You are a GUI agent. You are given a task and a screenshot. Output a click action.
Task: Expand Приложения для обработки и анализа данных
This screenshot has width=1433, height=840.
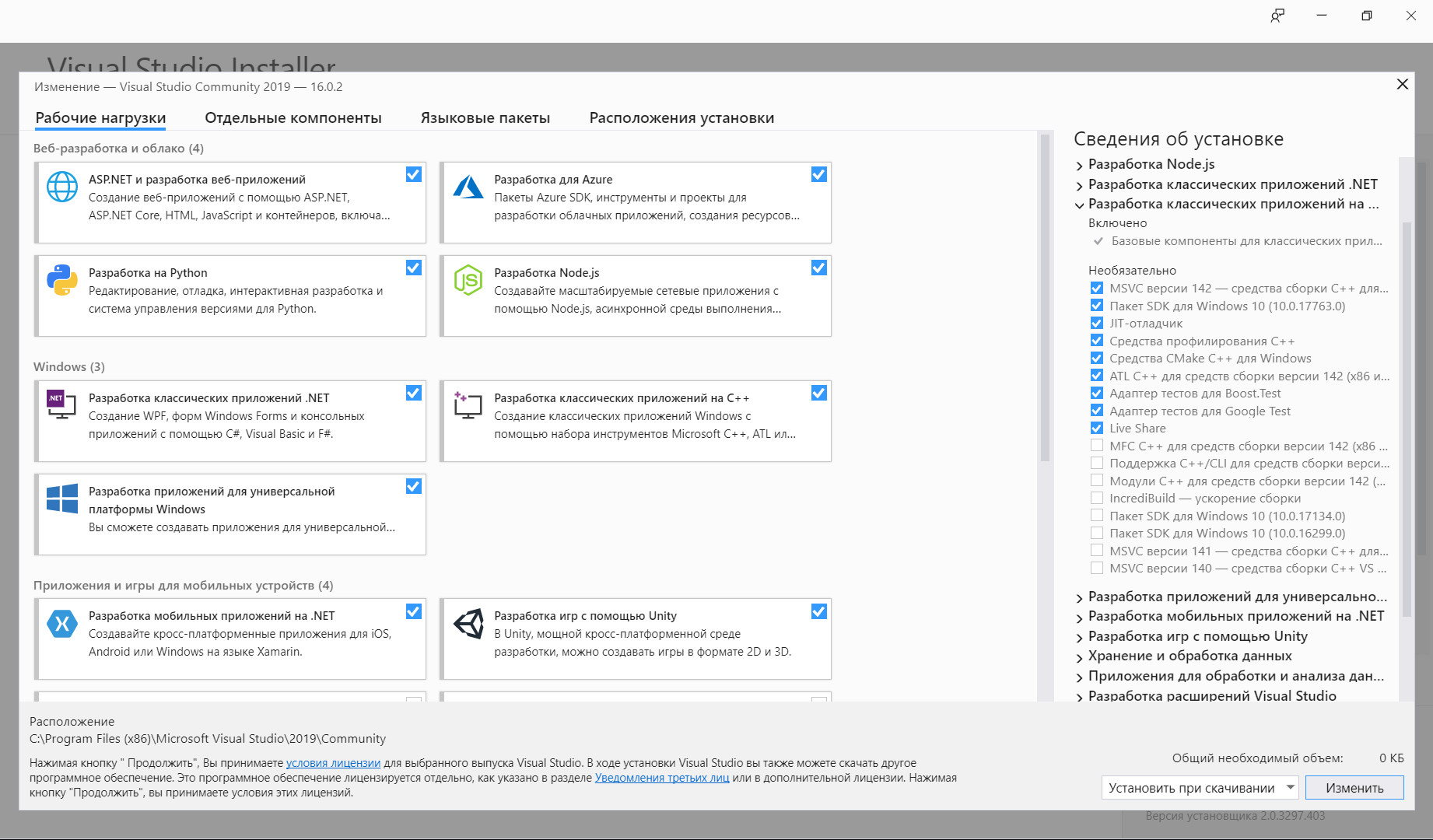click(x=1080, y=677)
